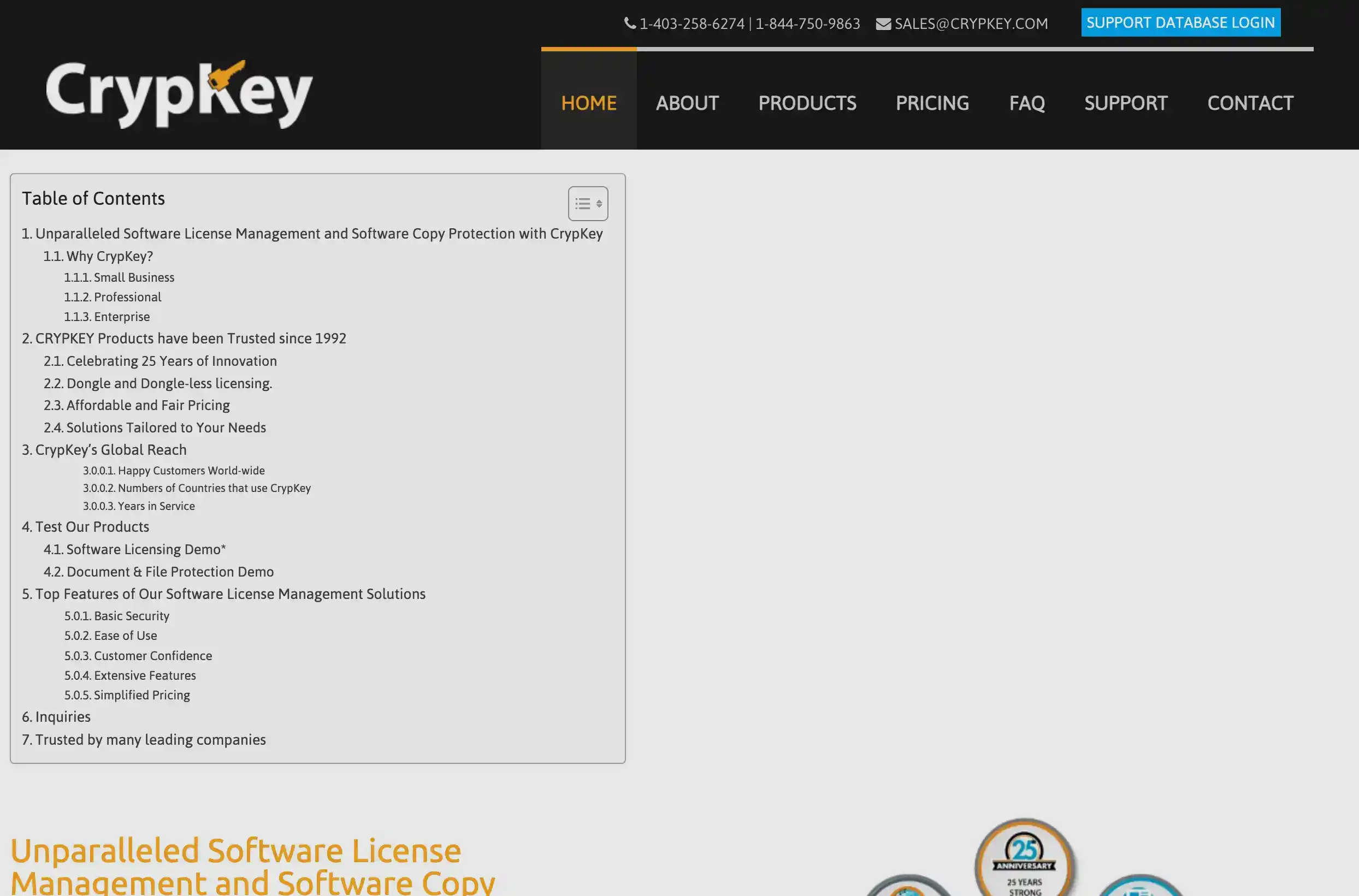Screen dimensions: 1359x896
Task: Select Software Licensing Demo entry
Action: point(135,549)
